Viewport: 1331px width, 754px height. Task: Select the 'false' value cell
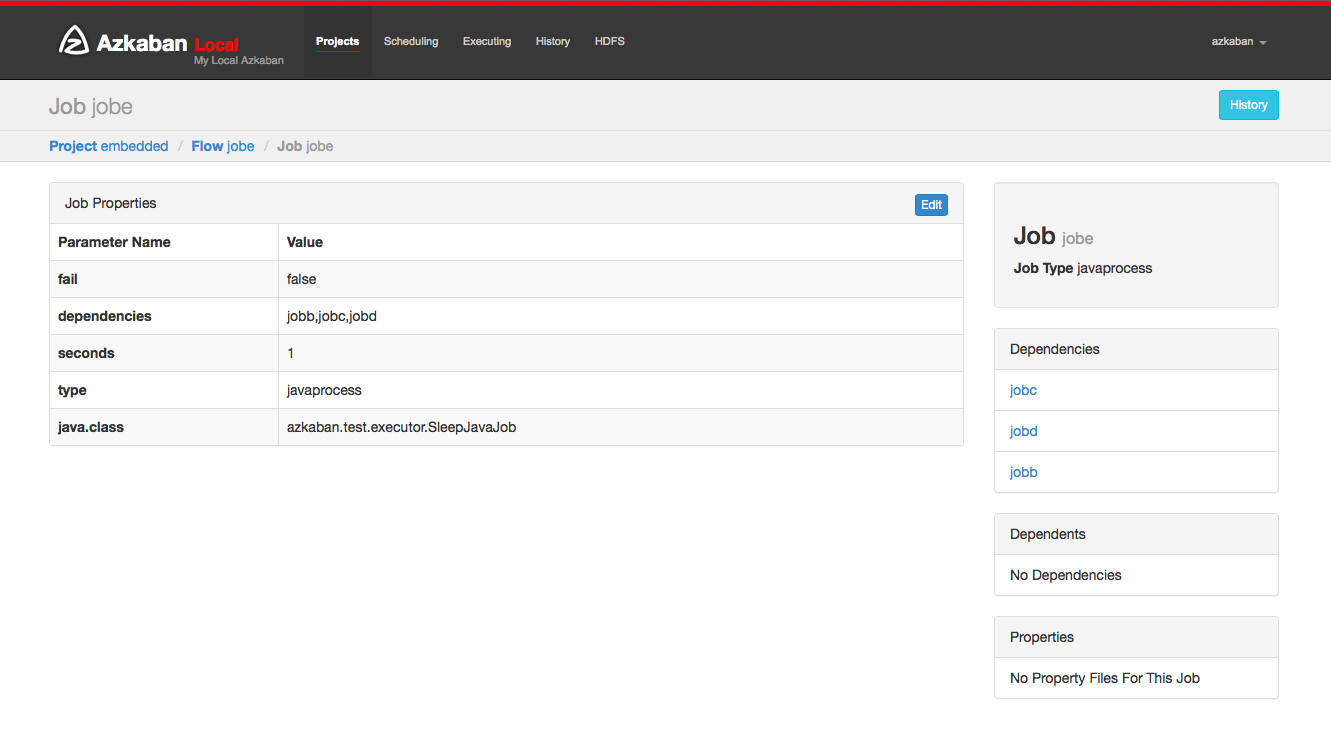coord(621,279)
